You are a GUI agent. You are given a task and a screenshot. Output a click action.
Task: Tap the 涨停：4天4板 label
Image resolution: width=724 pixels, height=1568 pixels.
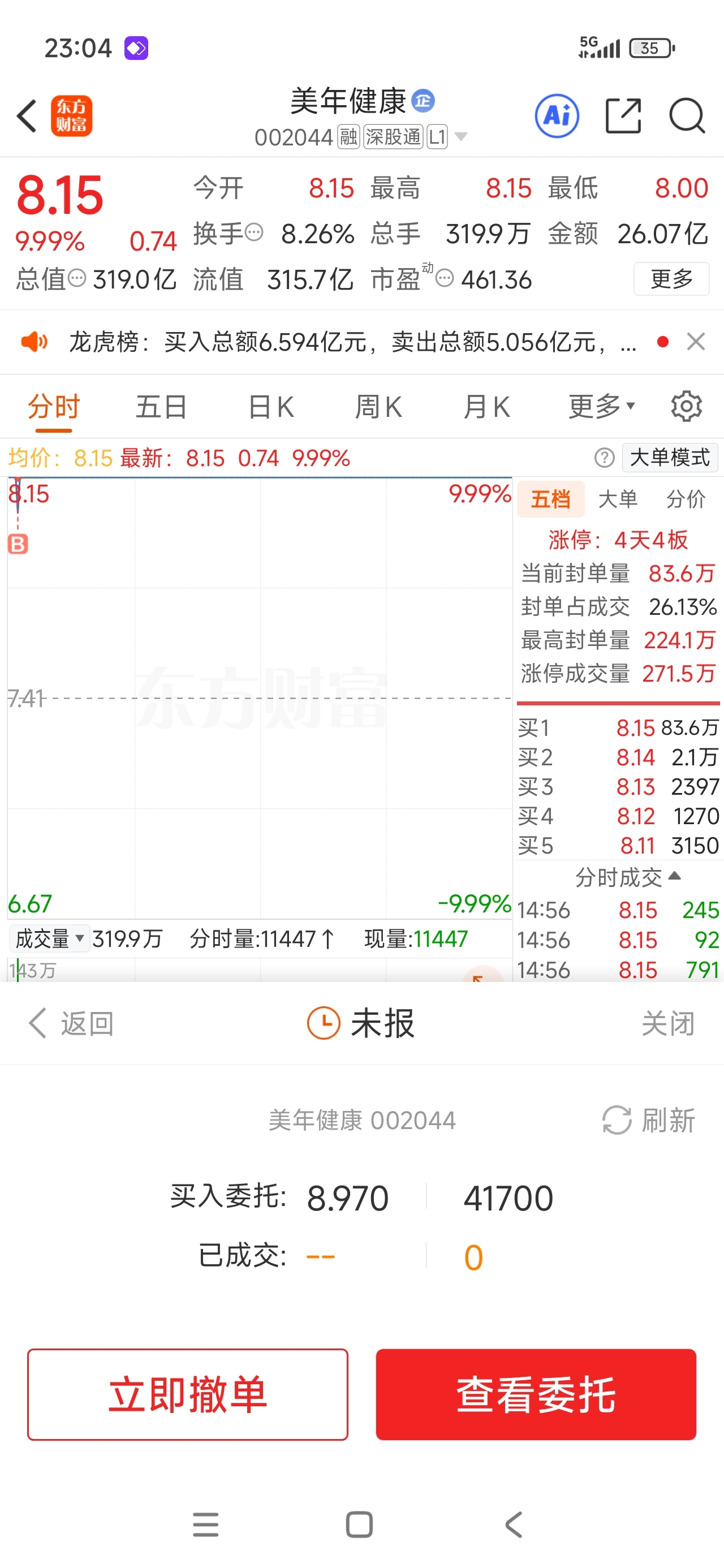tap(618, 539)
